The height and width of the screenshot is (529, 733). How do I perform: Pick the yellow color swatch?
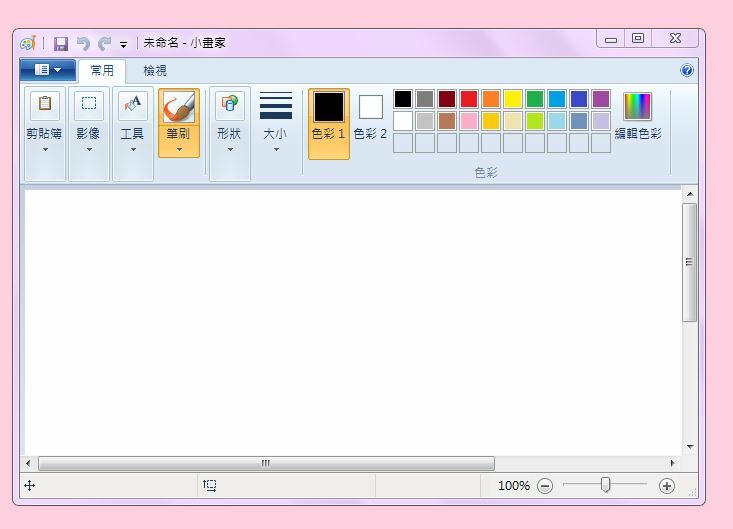tap(513, 99)
